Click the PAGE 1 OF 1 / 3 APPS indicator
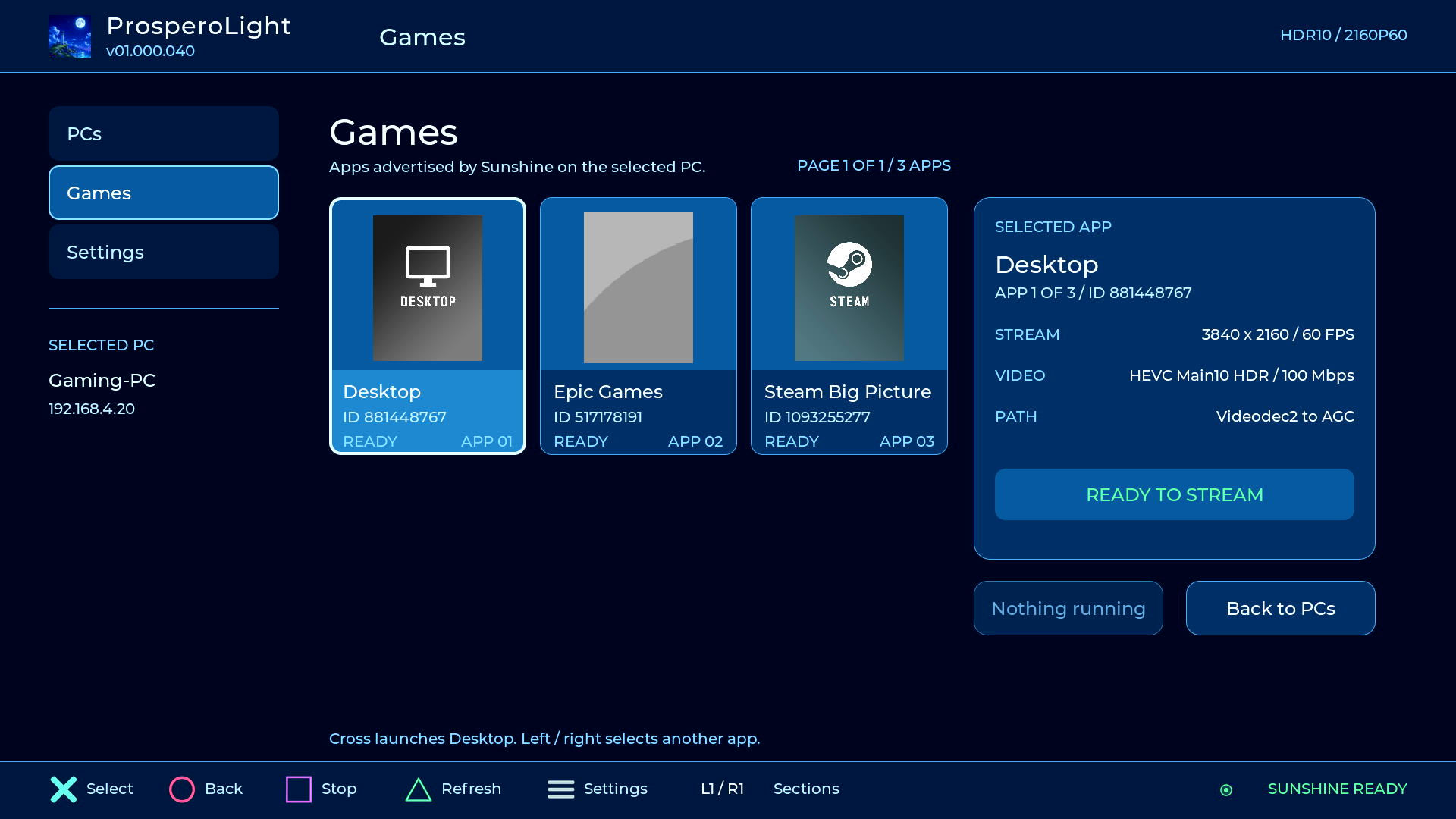 coord(874,165)
